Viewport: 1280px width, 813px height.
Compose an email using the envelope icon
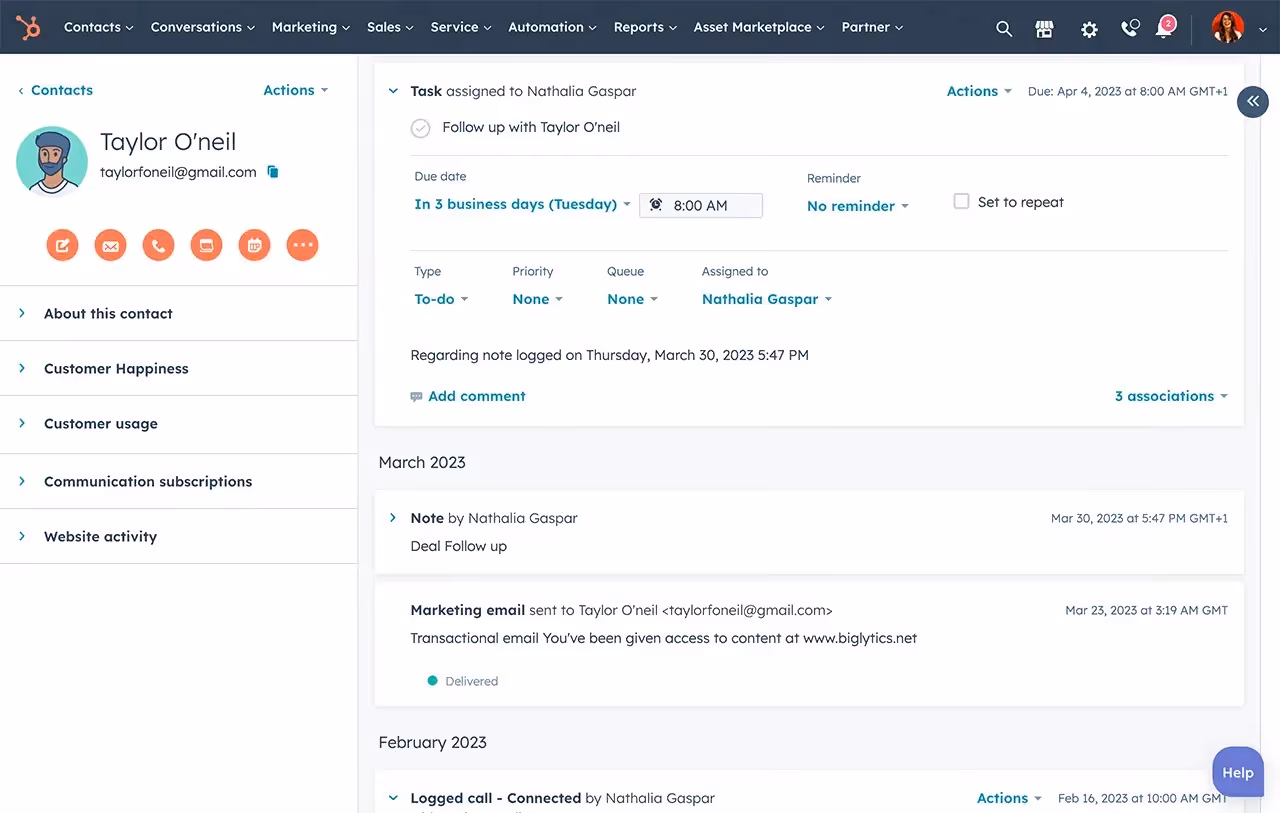coord(110,244)
